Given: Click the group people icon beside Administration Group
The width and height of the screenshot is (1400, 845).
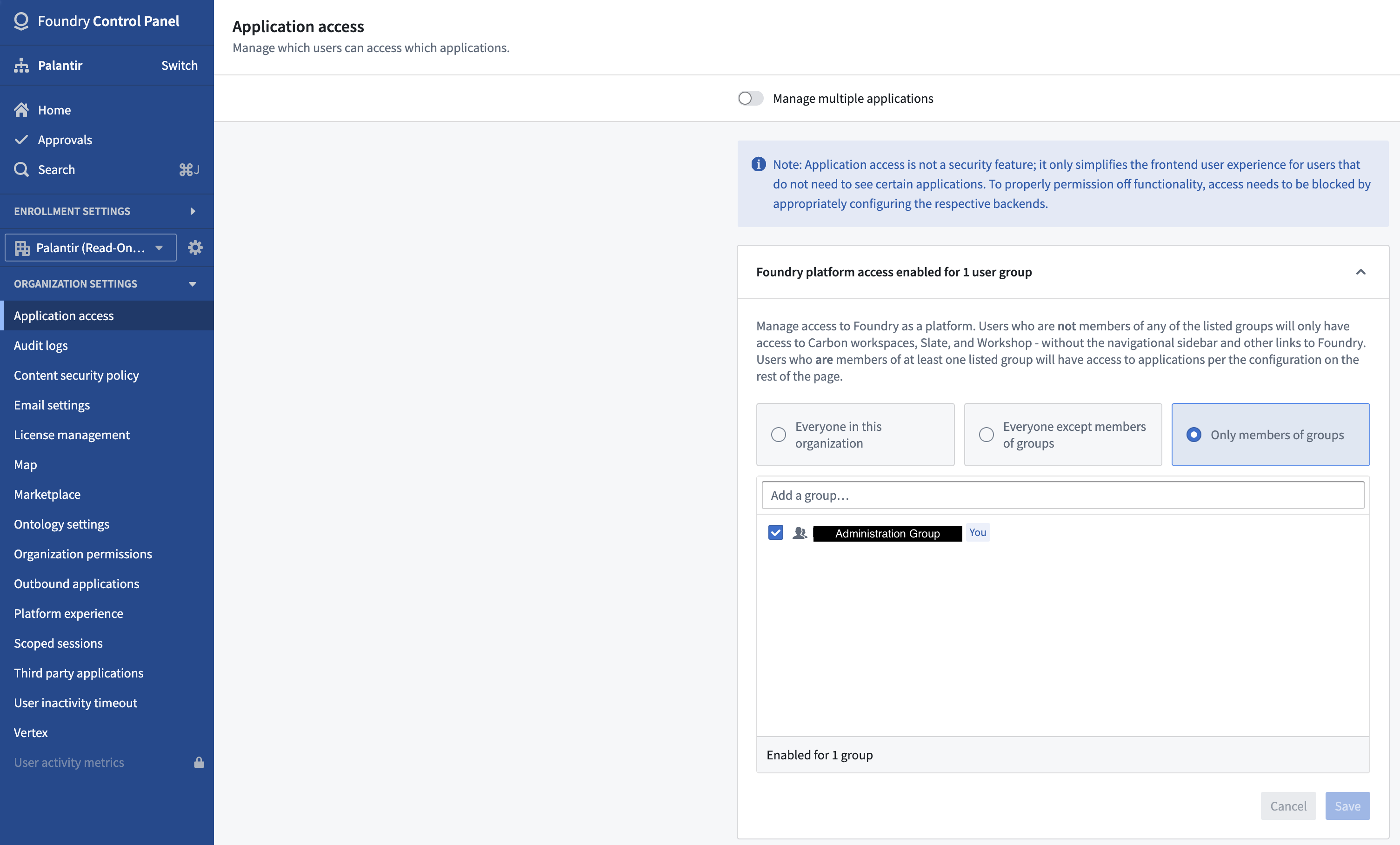Looking at the screenshot, I should pos(800,533).
